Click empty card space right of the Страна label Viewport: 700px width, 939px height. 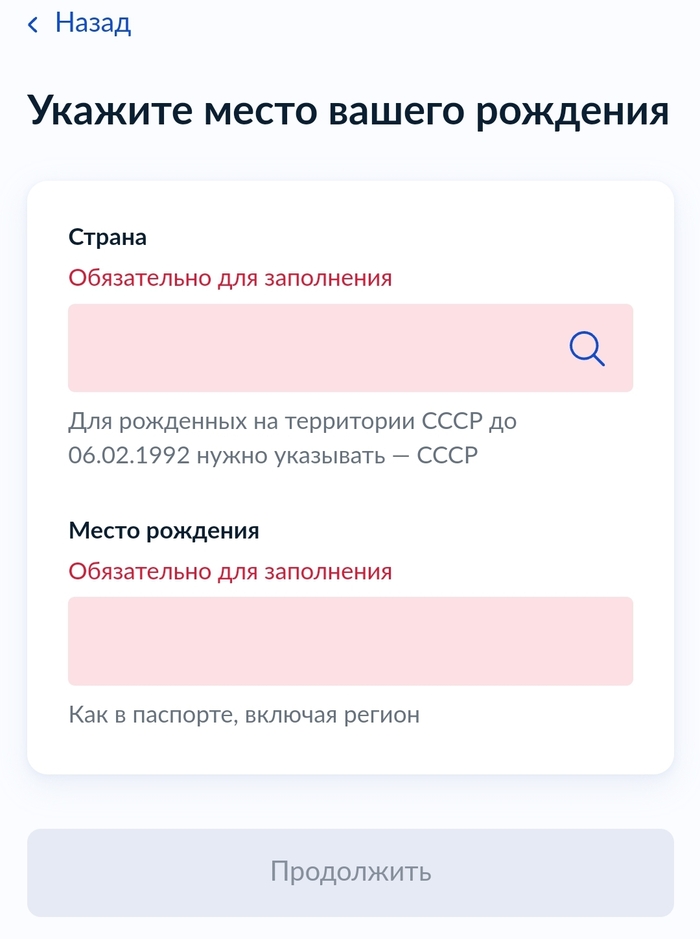[x=400, y=237]
